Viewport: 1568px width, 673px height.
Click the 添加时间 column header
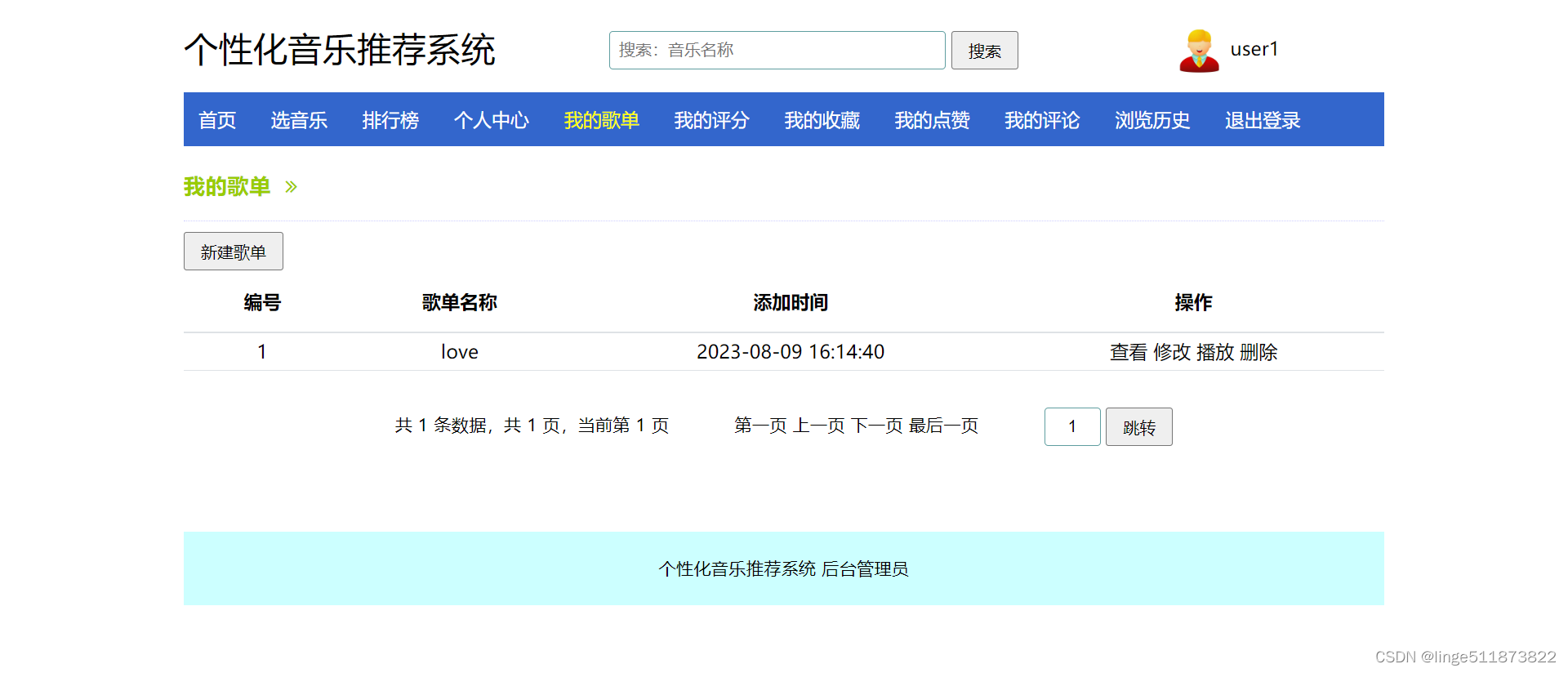click(791, 303)
